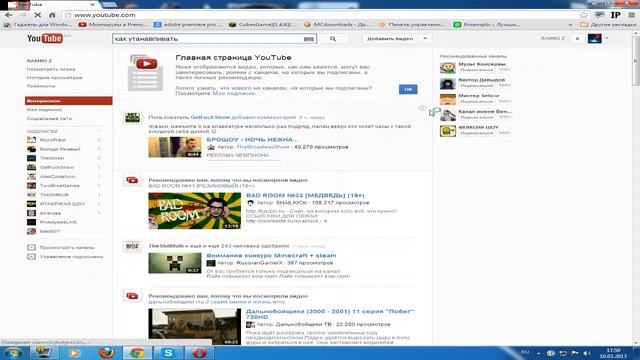This screenshot has width=640, height=360.
Task: Open the Windows Start button
Action: 13,353
